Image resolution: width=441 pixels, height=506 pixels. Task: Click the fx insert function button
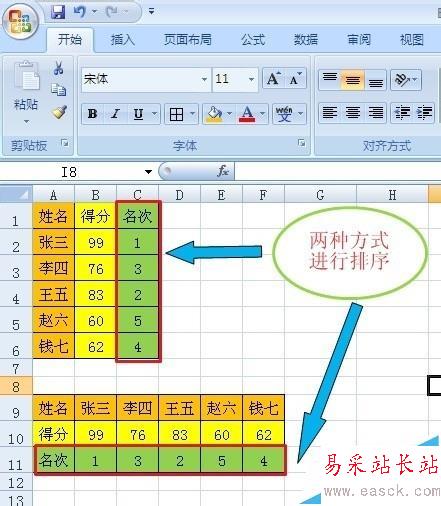pyautogui.click(x=223, y=171)
